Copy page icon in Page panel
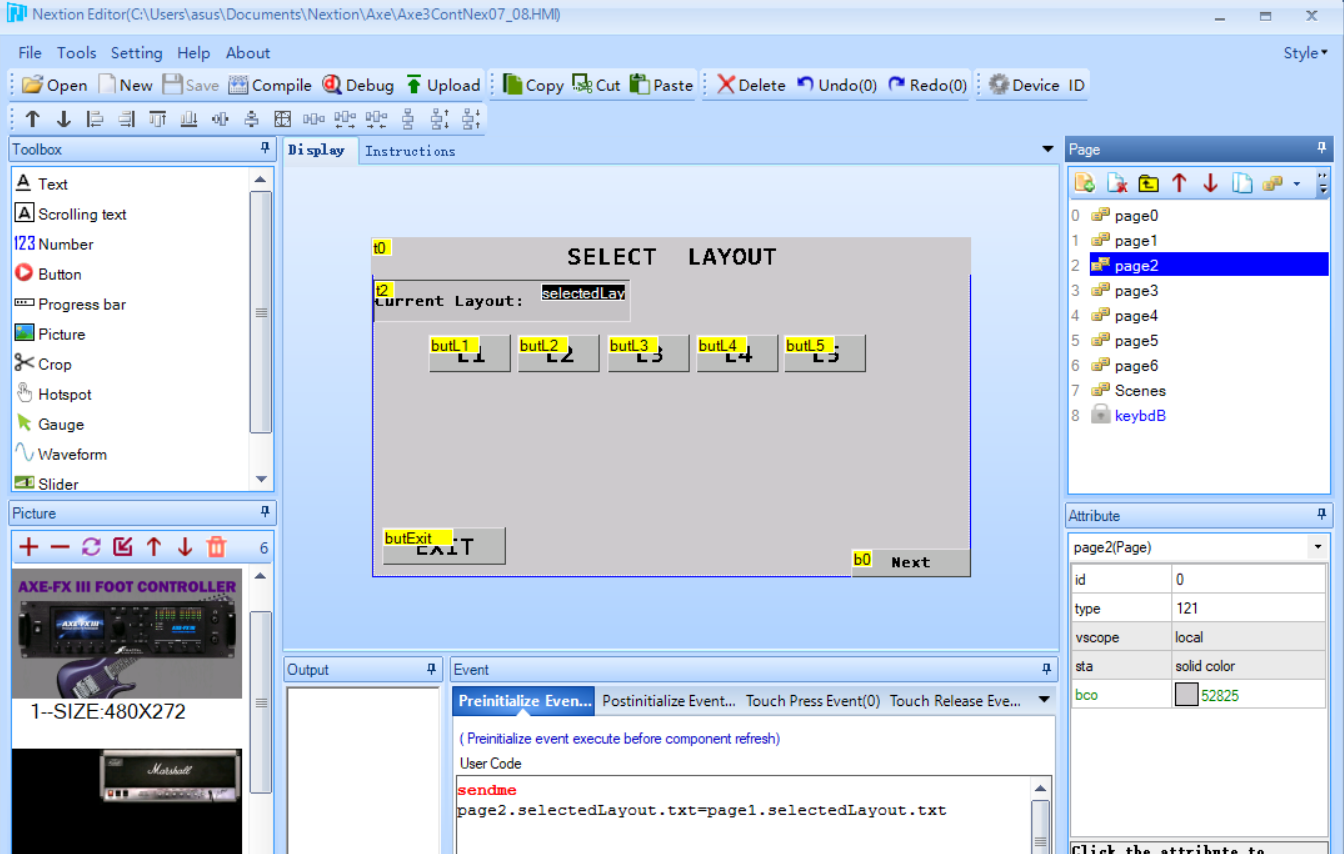This screenshot has width=1344, height=854. click(1241, 183)
